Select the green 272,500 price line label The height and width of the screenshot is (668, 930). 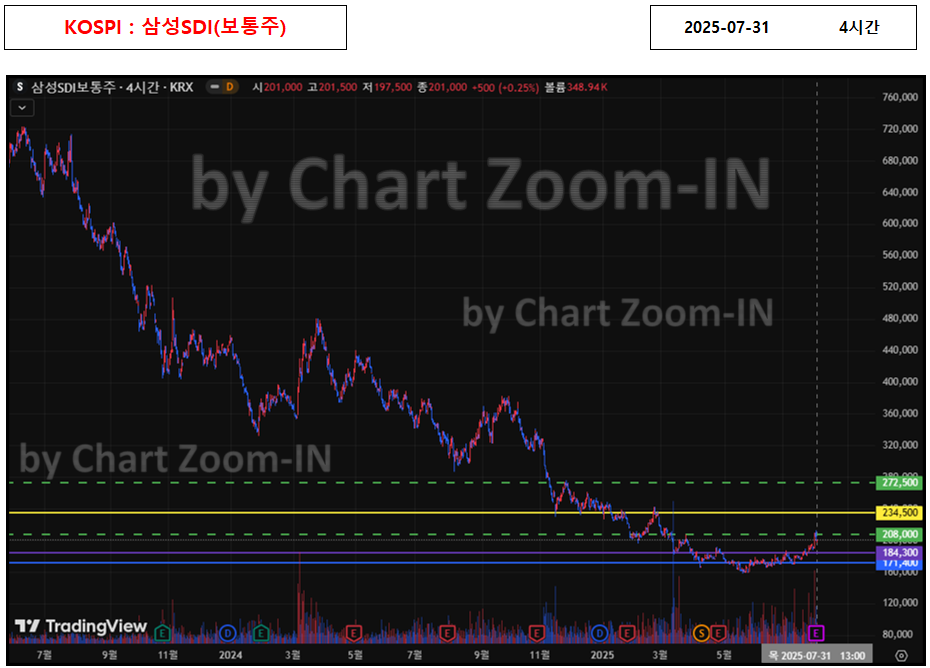click(899, 482)
